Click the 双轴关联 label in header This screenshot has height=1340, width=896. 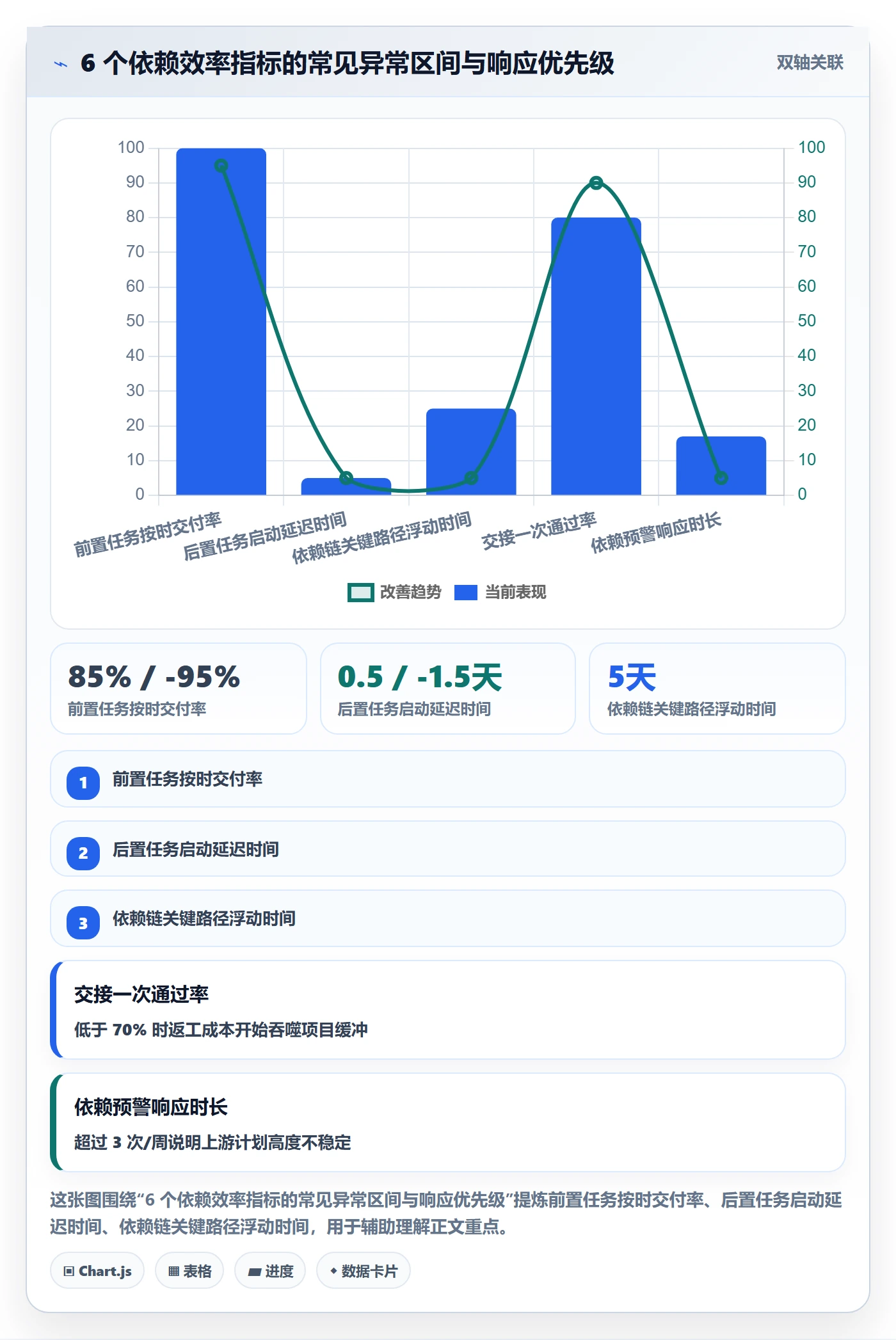(x=810, y=63)
